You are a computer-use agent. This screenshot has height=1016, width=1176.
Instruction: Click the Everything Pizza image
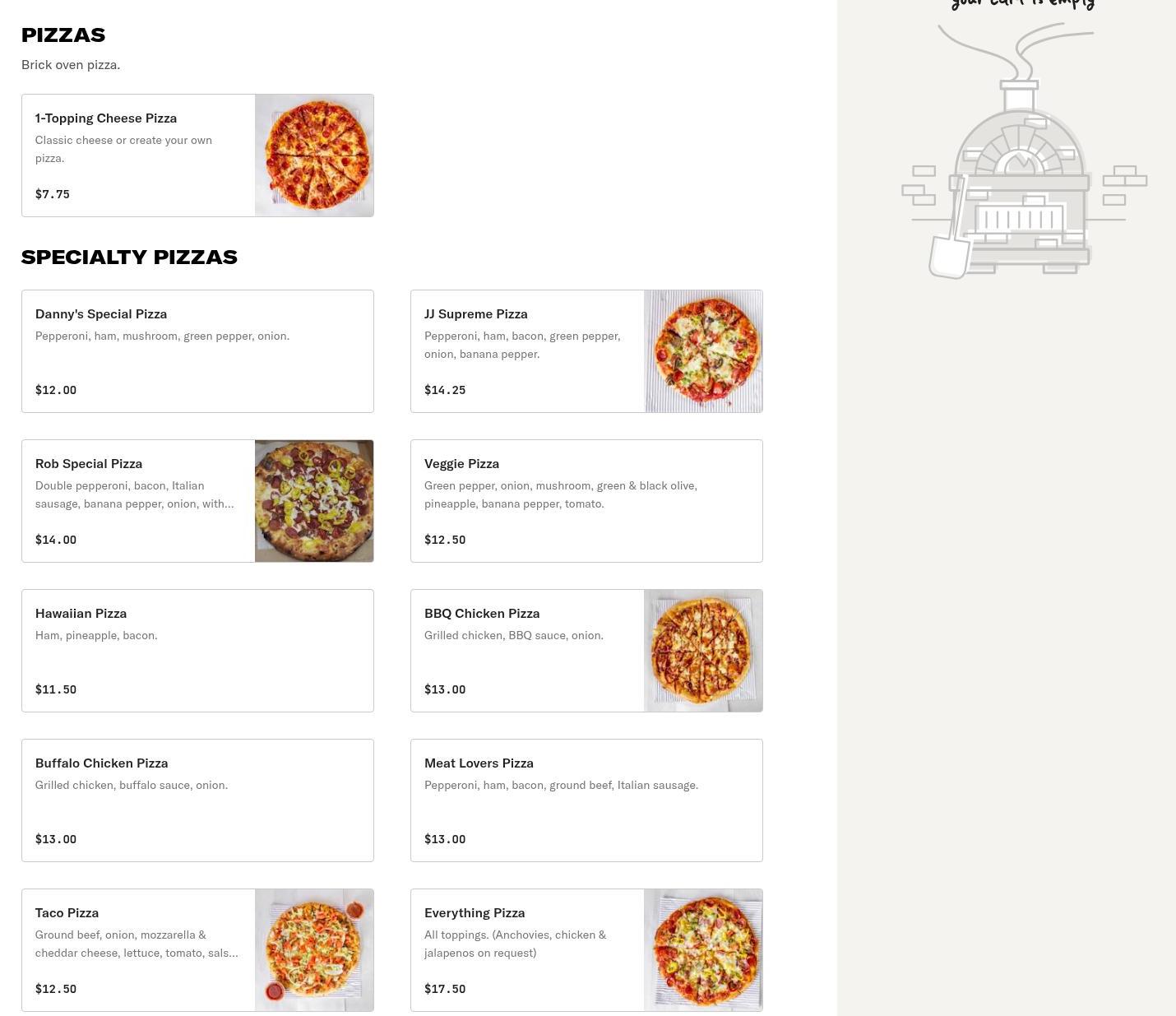703,950
